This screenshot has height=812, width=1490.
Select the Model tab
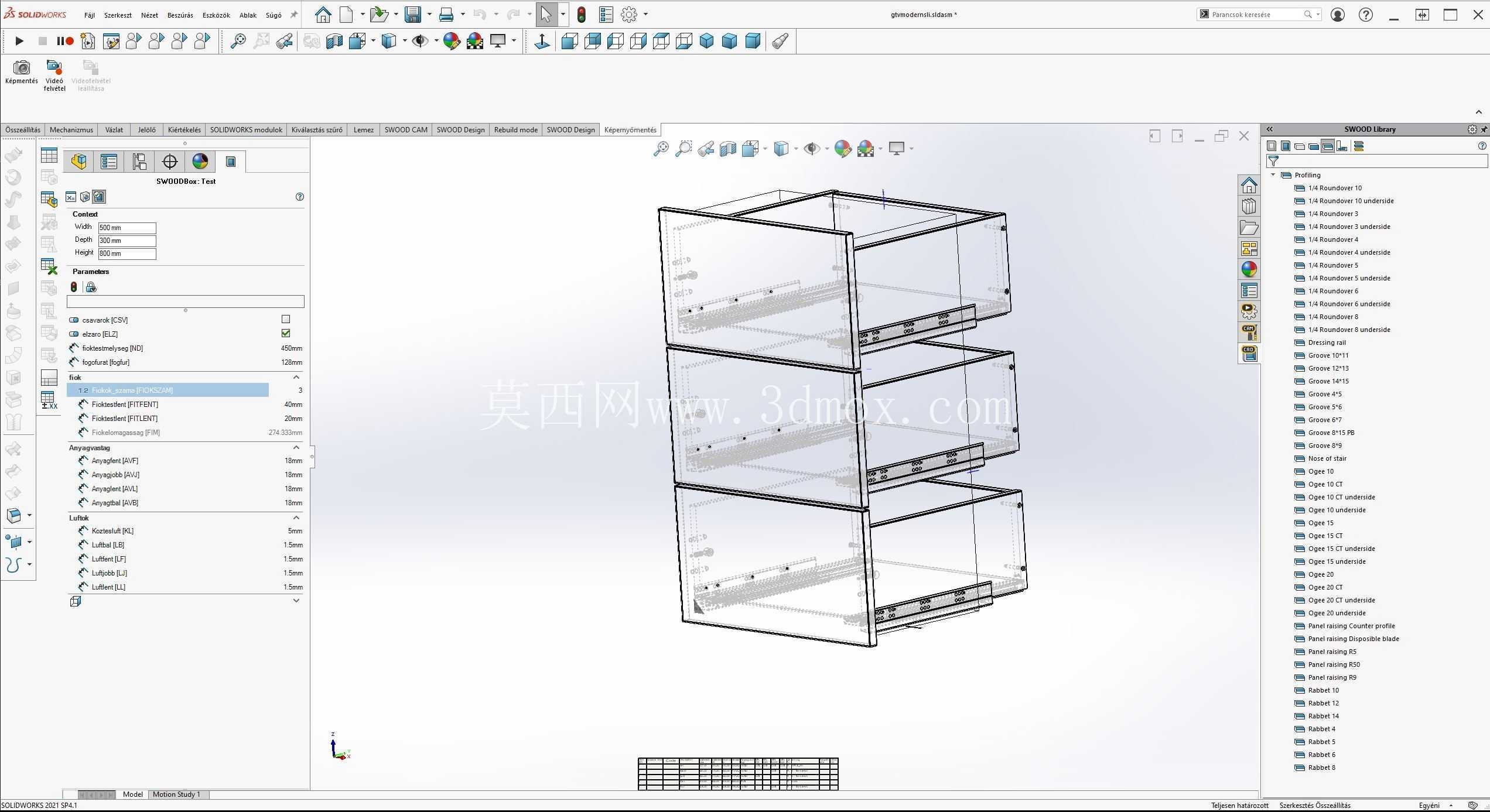[133, 794]
